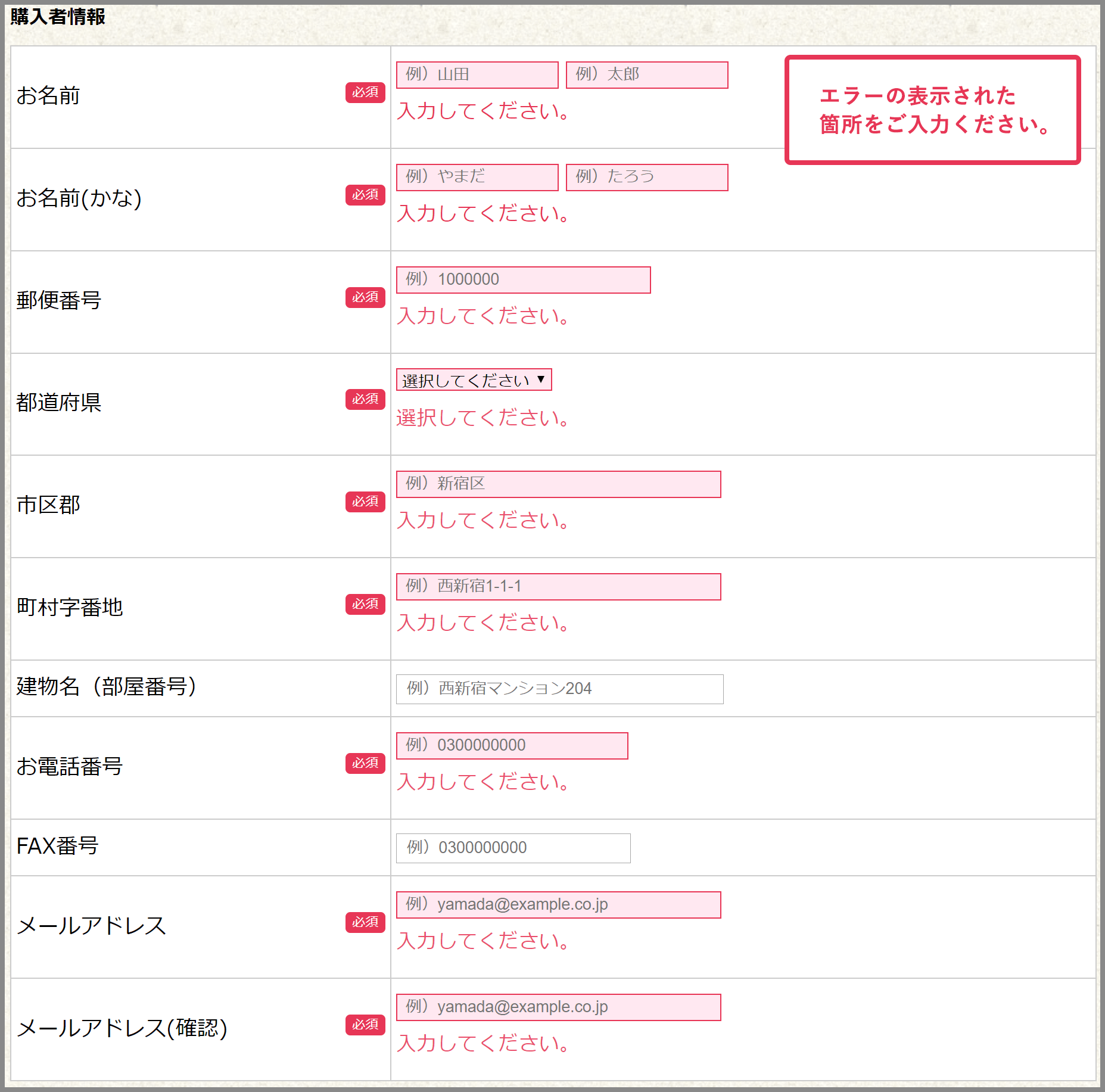Click the last name field showing 山田
Viewport: 1105px width, 1092px height.
(477, 75)
